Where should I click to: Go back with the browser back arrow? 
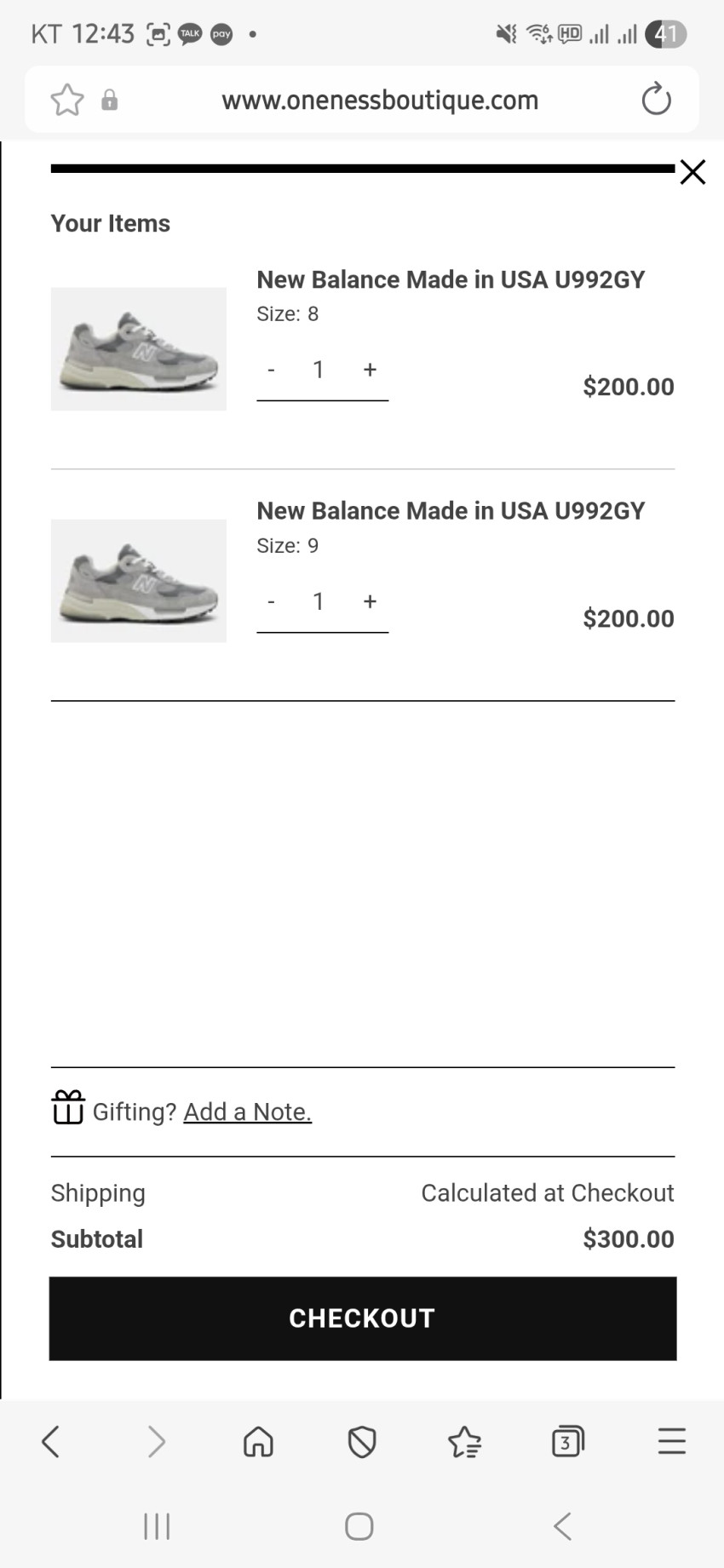(x=51, y=1442)
